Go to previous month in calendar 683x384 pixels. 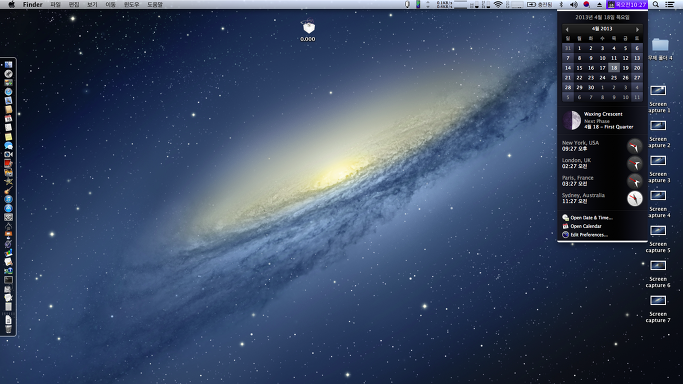pos(567,29)
